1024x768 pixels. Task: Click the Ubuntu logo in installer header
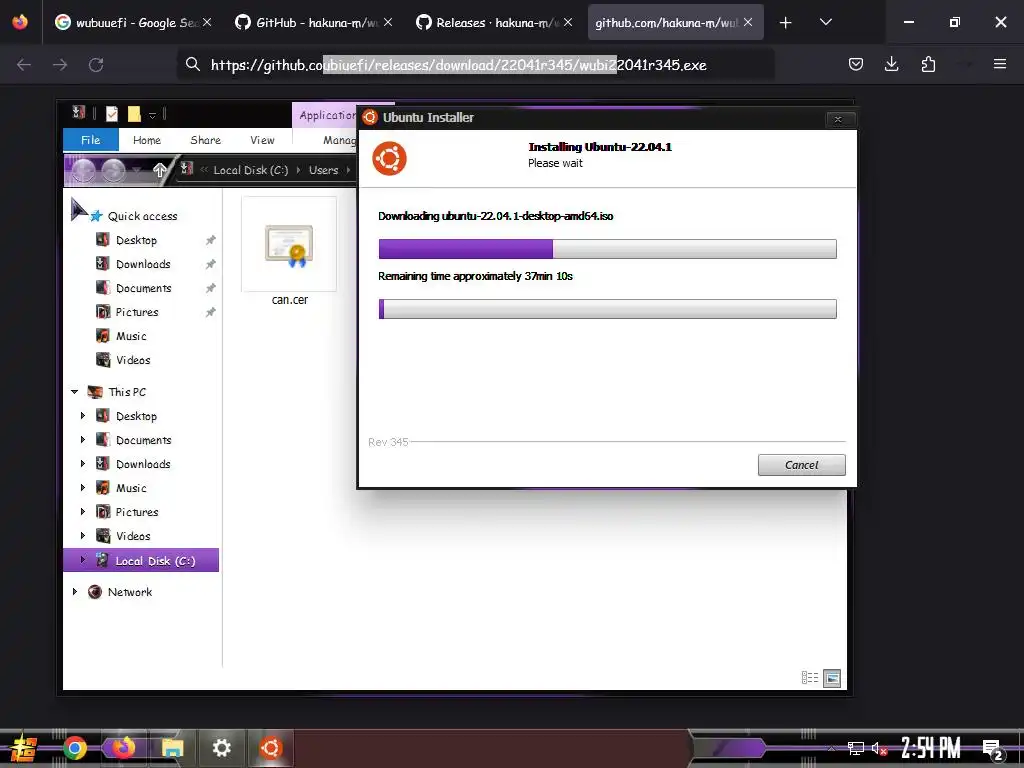point(389,158)
